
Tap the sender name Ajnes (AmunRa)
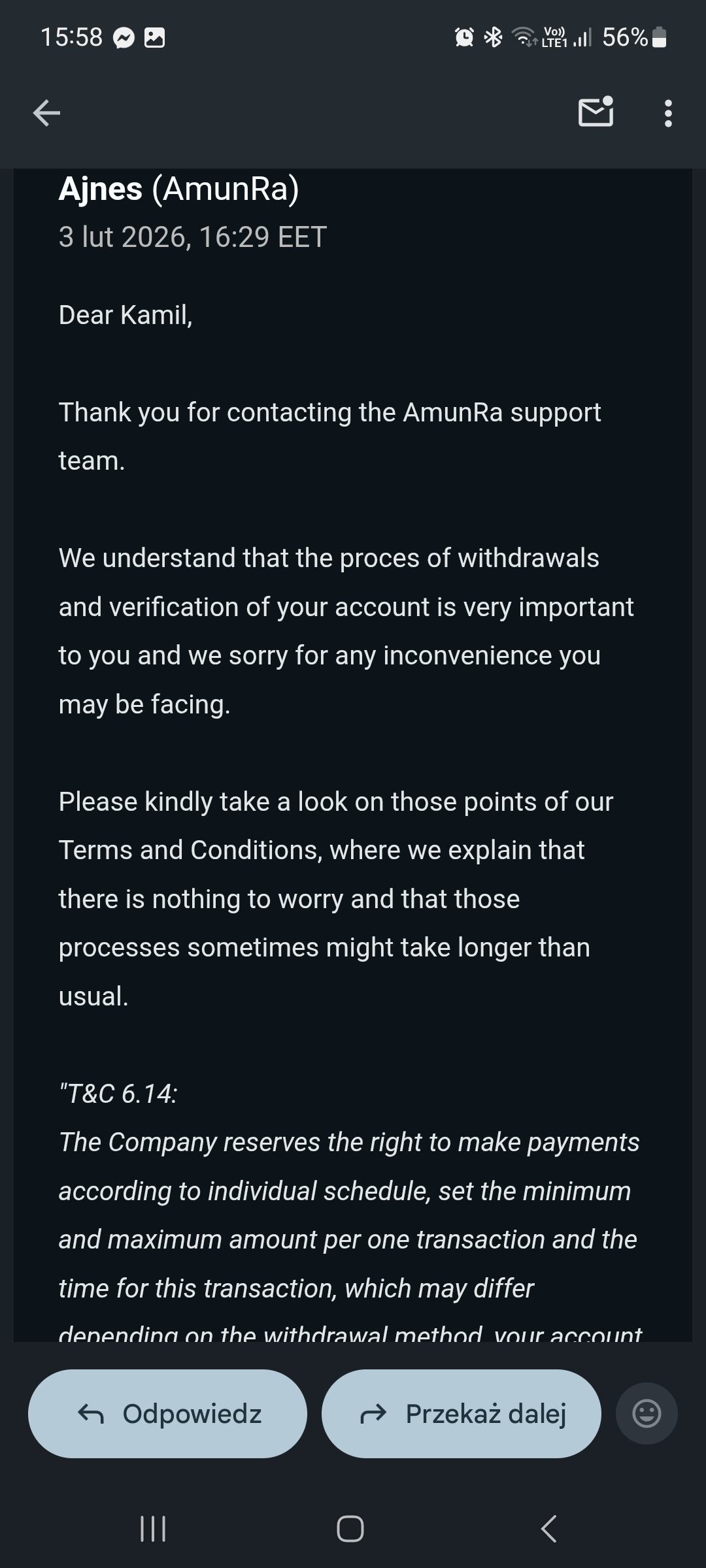pos(178,189)
